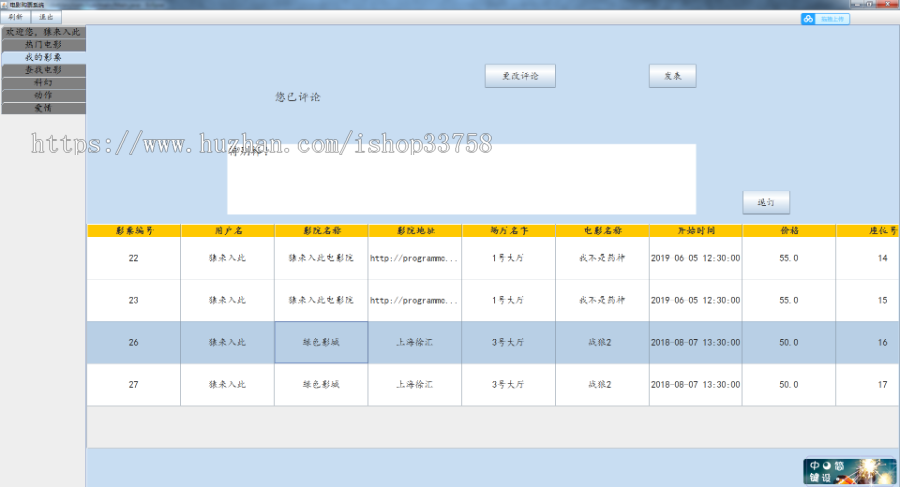The width and height of the screenshot is (900, 487).
Task: Open the 热门电影 tab in sidebar
Action: point(44,45)
